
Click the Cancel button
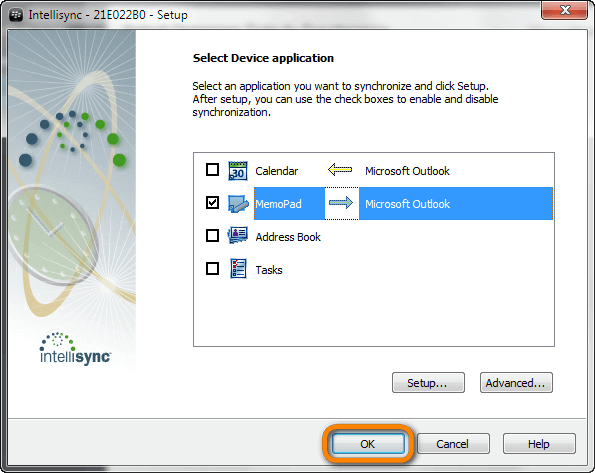coord(453,443)
